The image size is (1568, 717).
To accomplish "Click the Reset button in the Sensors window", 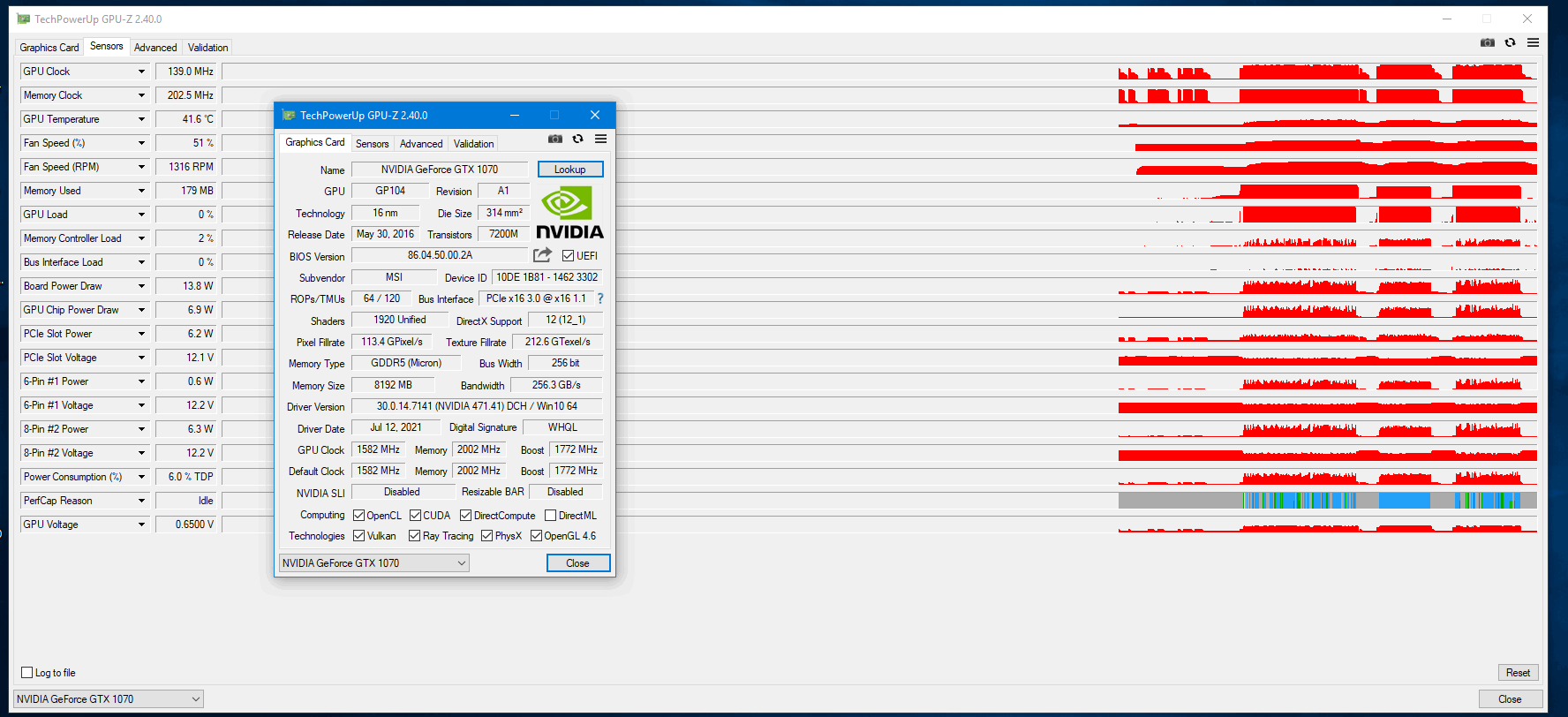I will pyautogui.click(x=1518, y=673).
